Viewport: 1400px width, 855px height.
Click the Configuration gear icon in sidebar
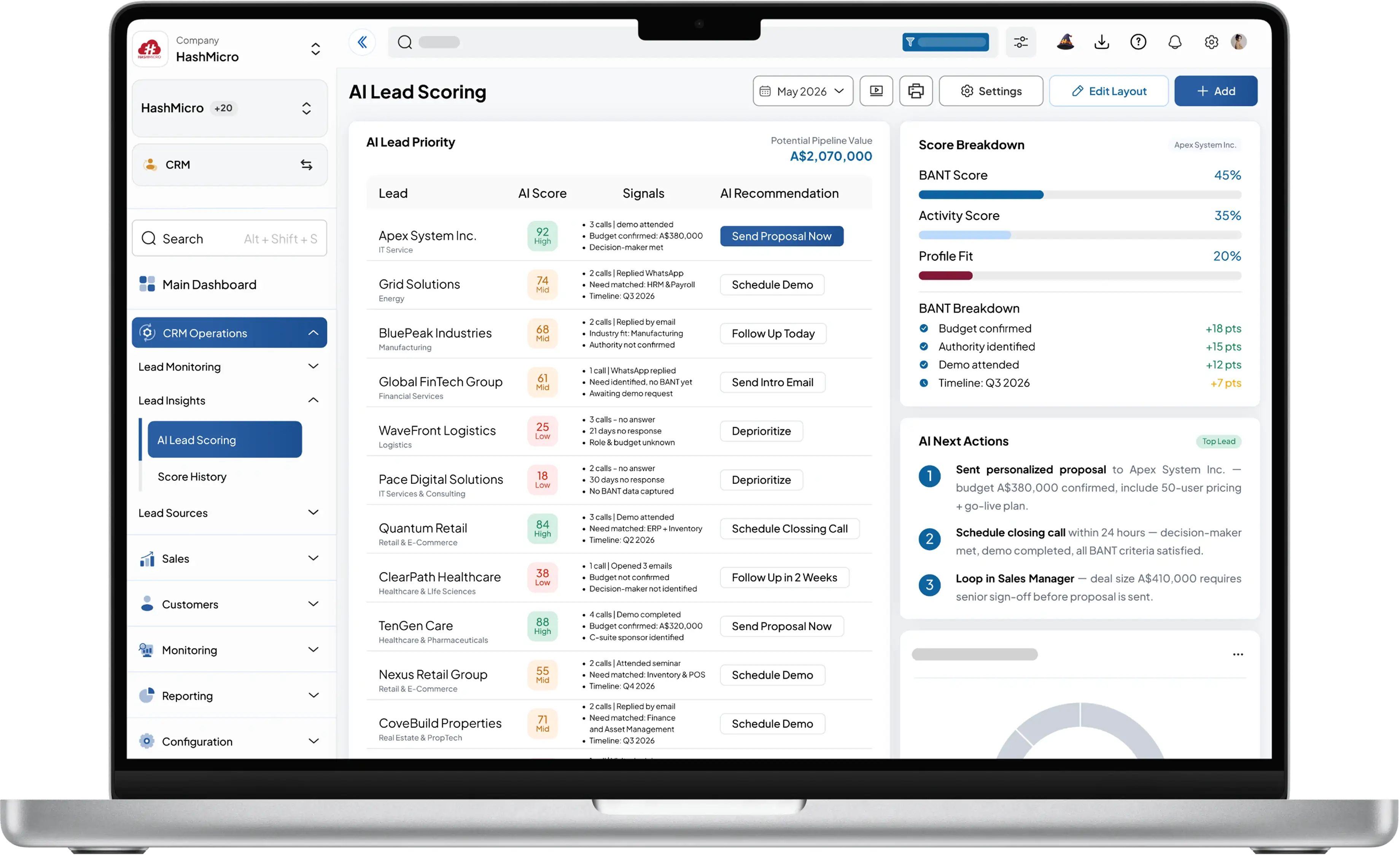(x=146, y=741)
